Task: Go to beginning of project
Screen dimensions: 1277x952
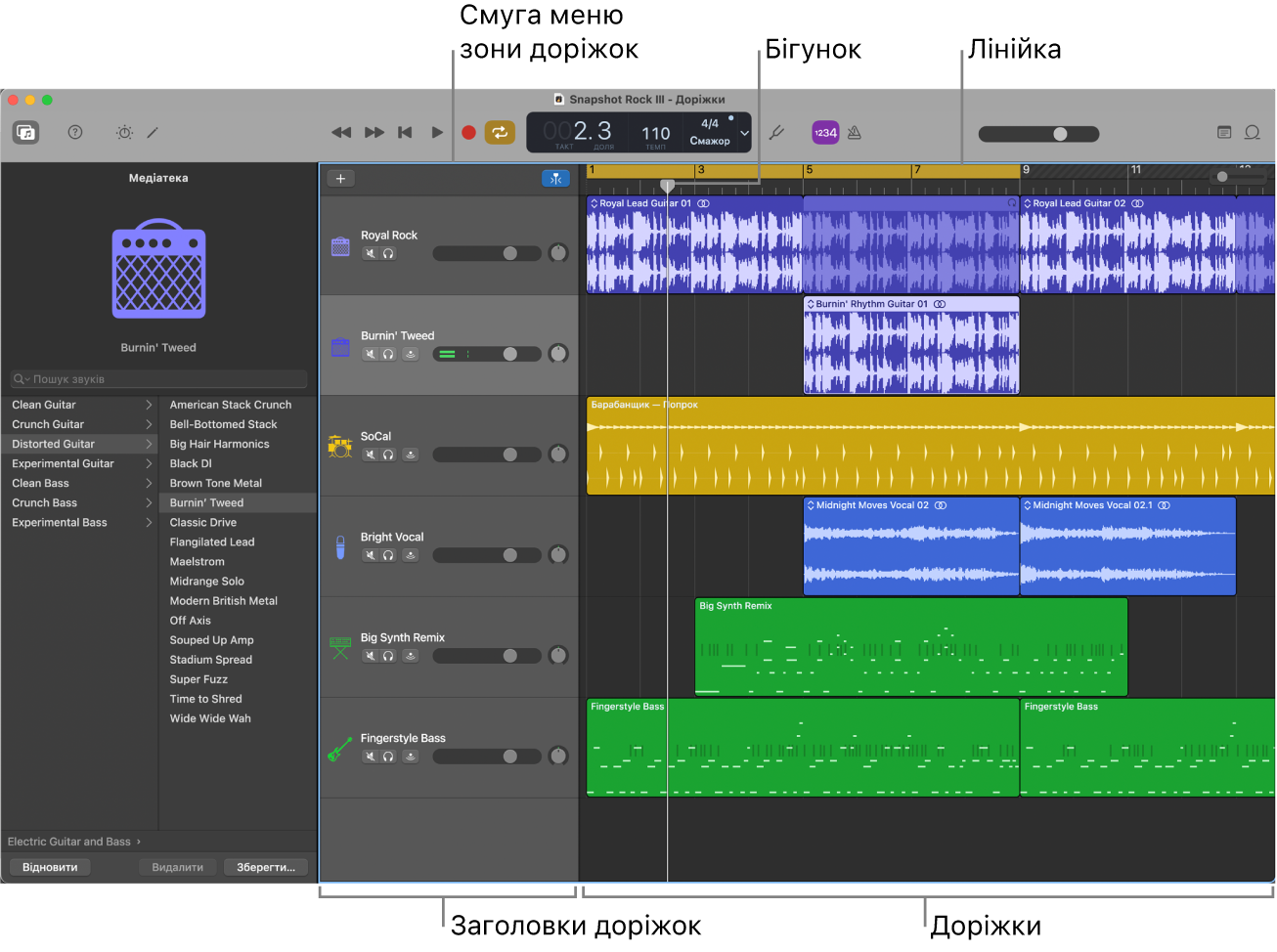Action: click(x=405, y=132)
